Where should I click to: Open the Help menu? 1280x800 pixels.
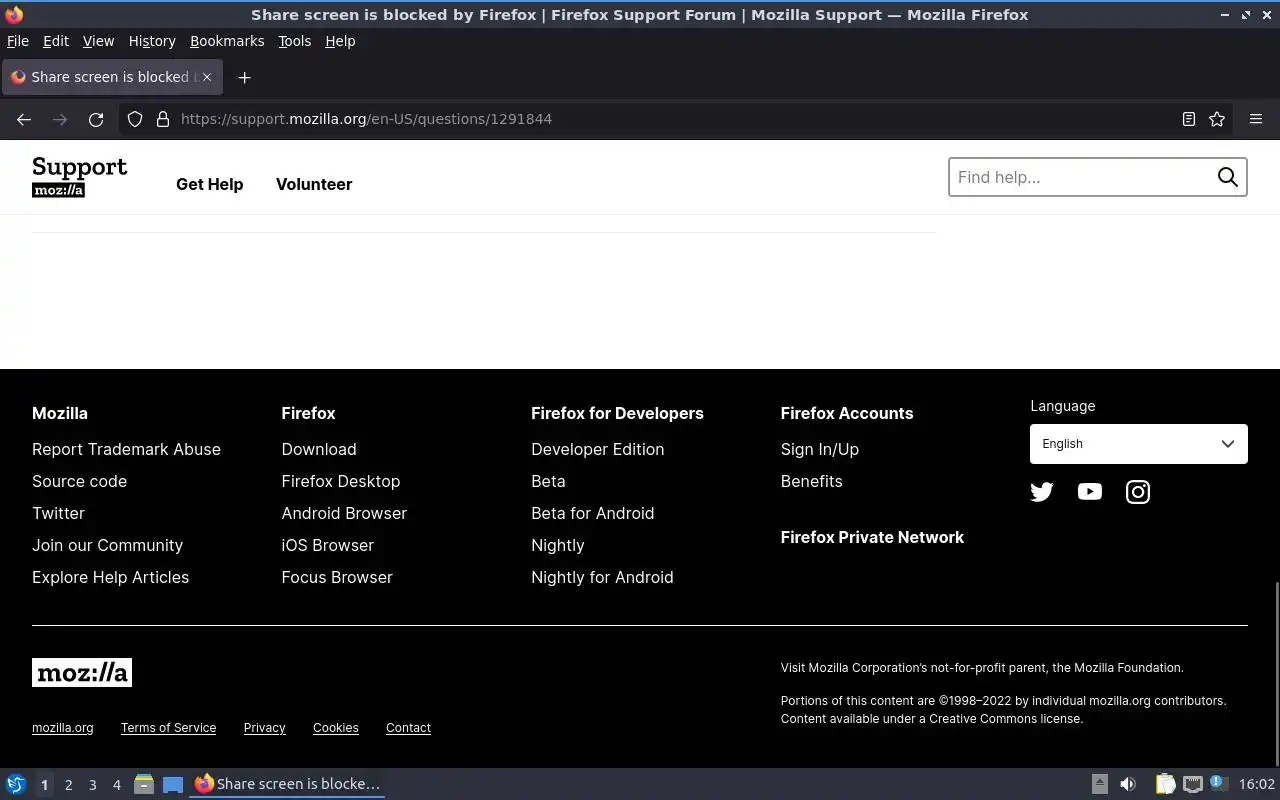point(340,41)
